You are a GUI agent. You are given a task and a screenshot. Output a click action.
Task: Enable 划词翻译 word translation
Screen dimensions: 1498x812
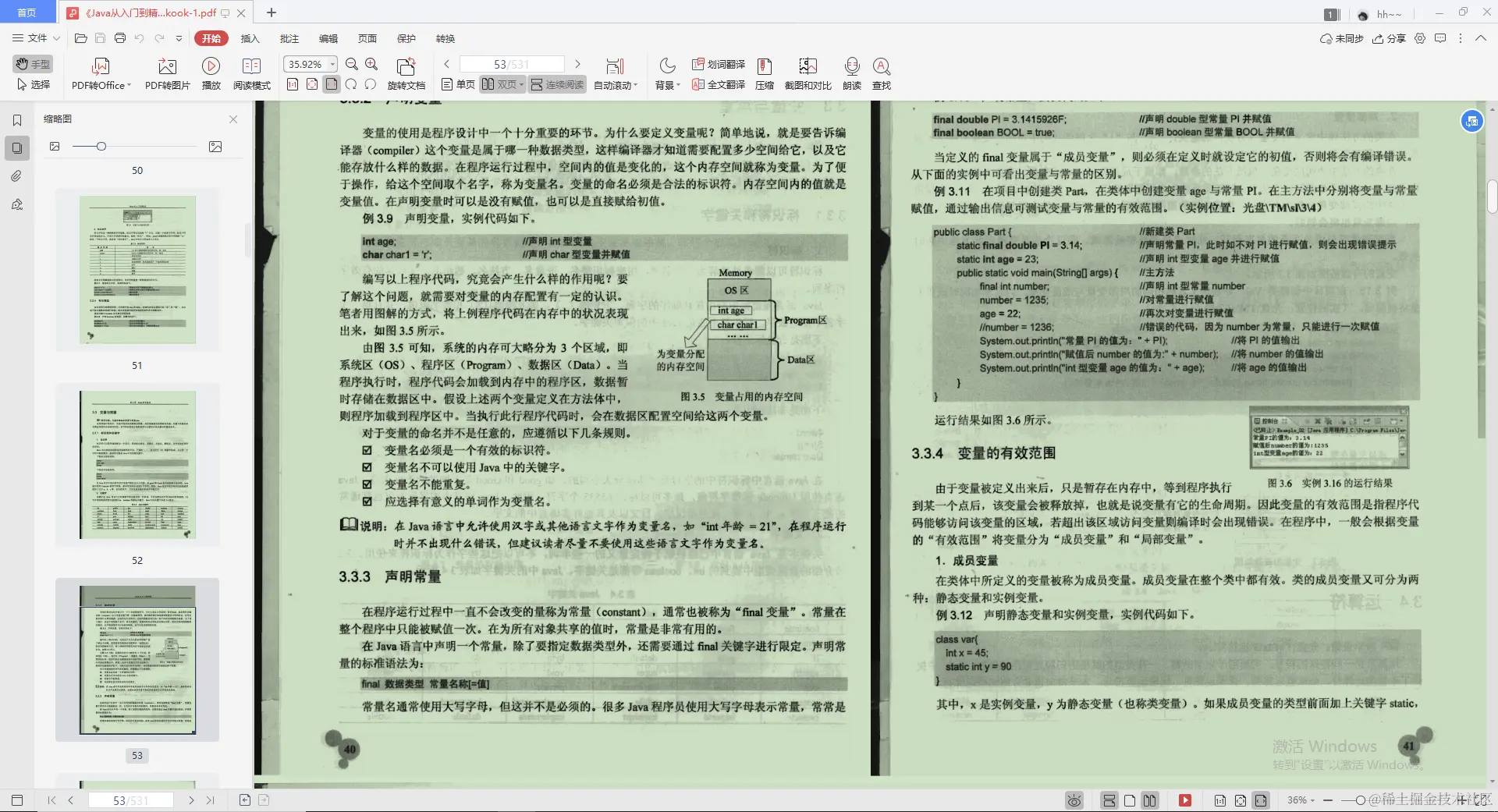(x=717, y=65)
